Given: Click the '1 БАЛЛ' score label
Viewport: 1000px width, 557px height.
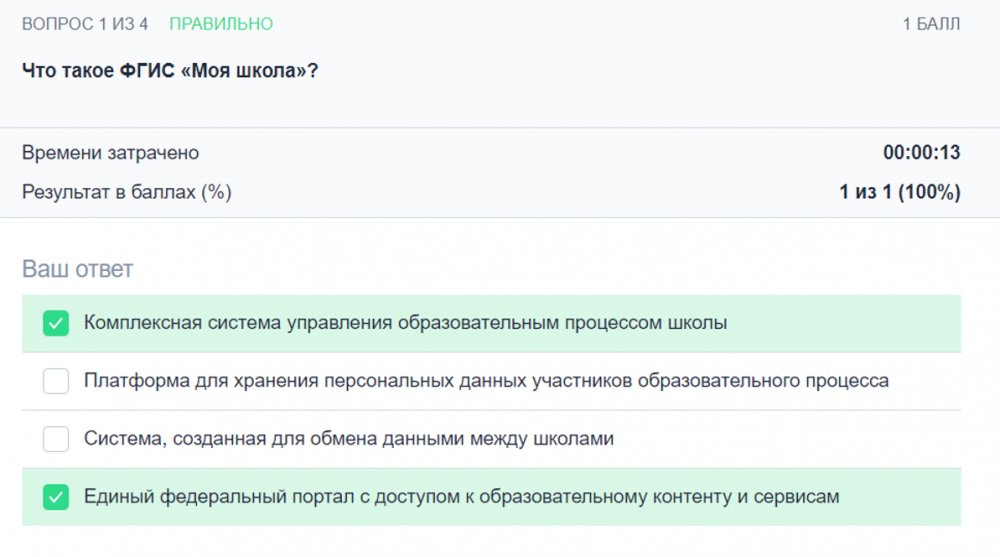Looking at the screenshot, I should pyautogui.click(x=931, y=24).
